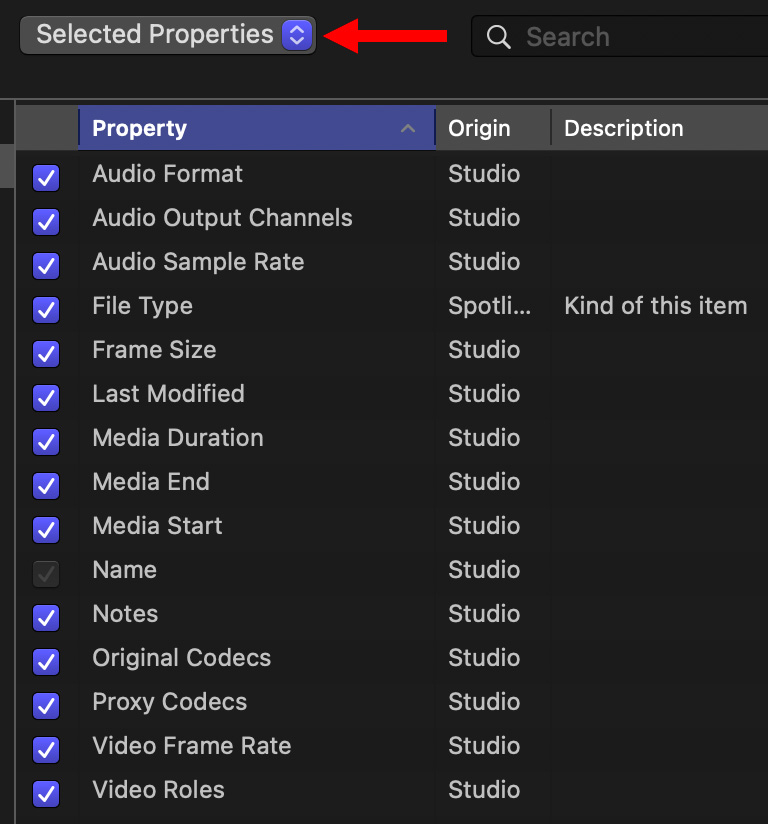
Task: Disable the Frame Size property checkbox
Action: [x=46, y=354]
